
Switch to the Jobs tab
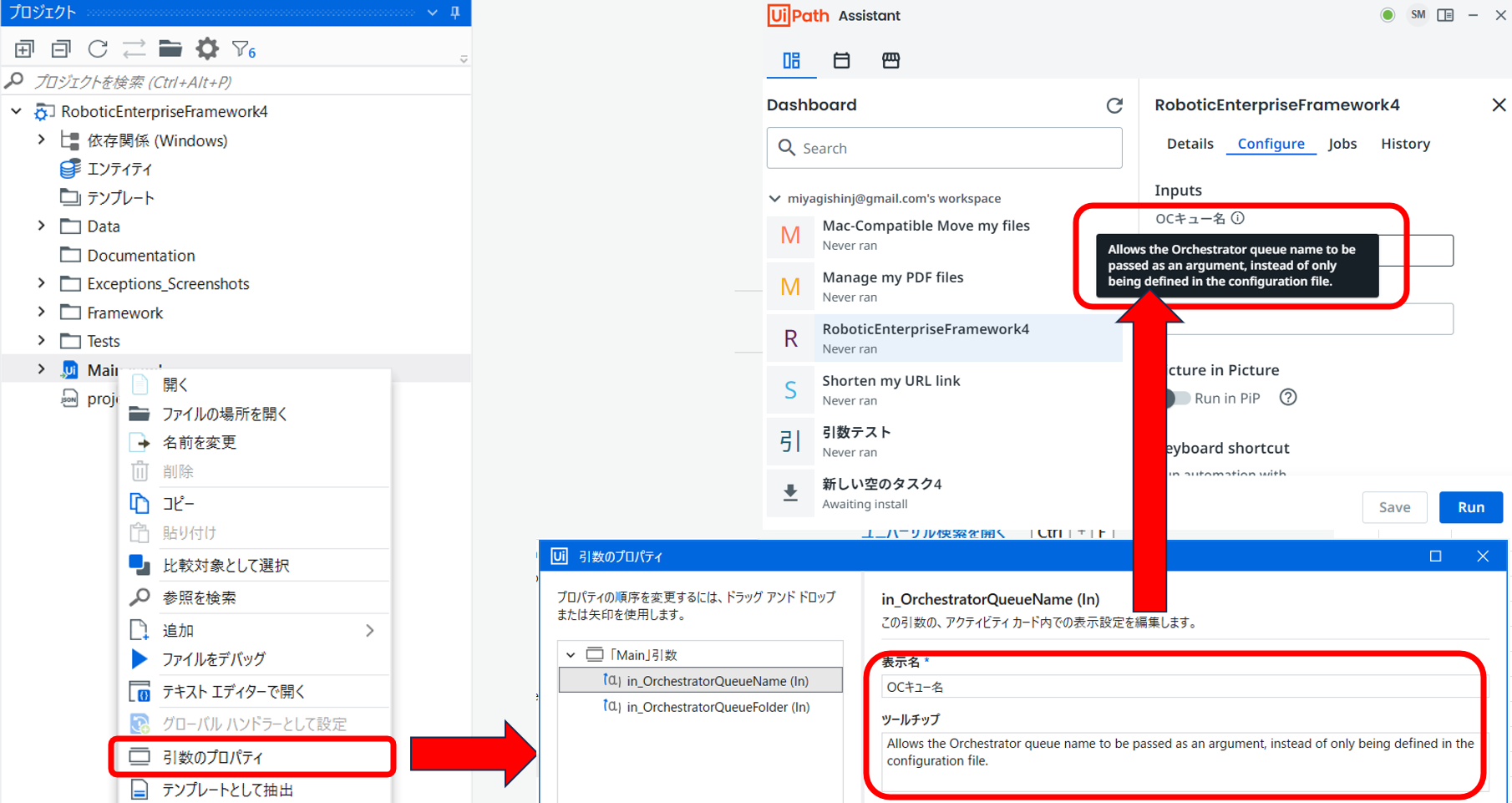(1342, 144)
